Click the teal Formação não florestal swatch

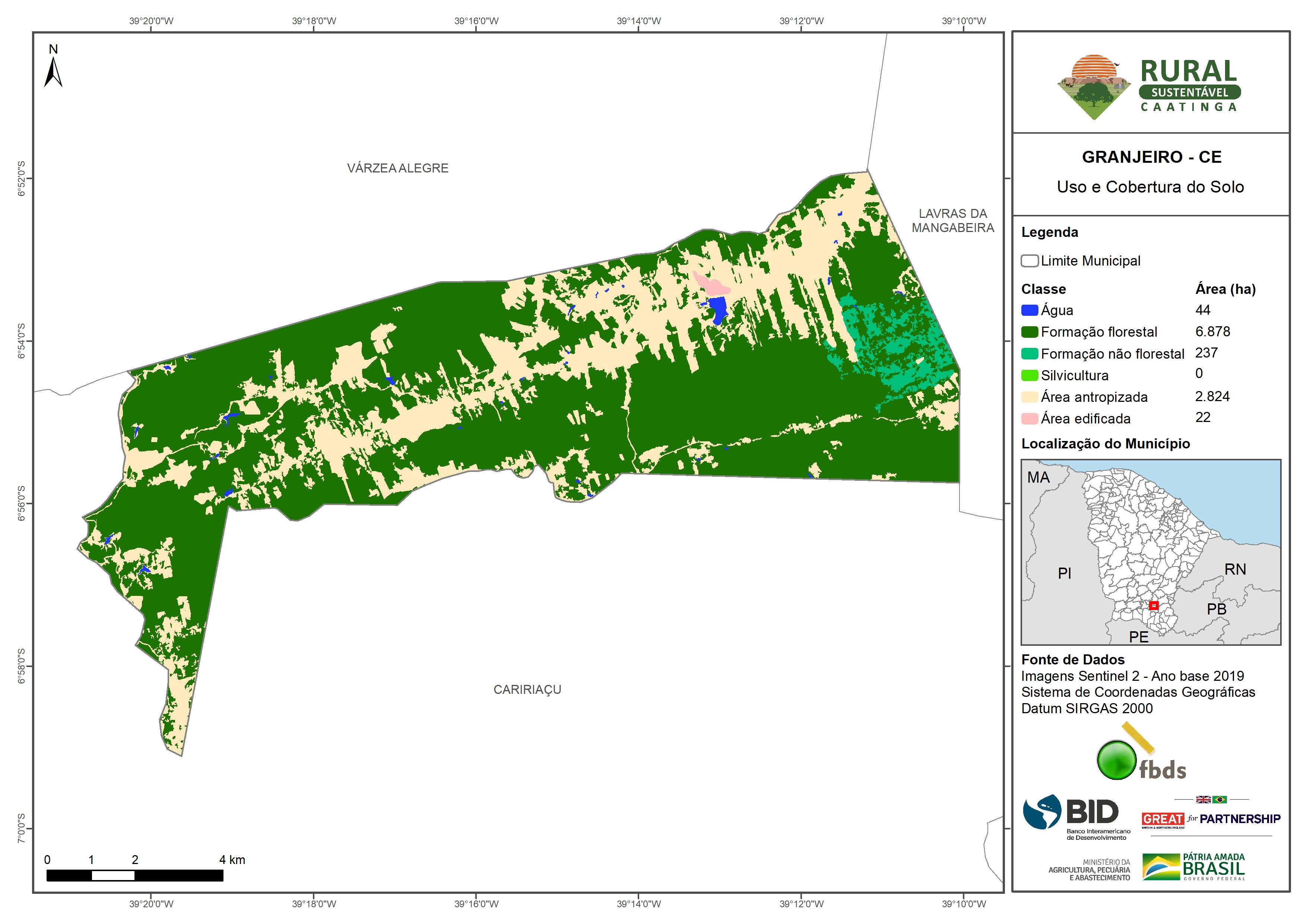[1029, 353]
